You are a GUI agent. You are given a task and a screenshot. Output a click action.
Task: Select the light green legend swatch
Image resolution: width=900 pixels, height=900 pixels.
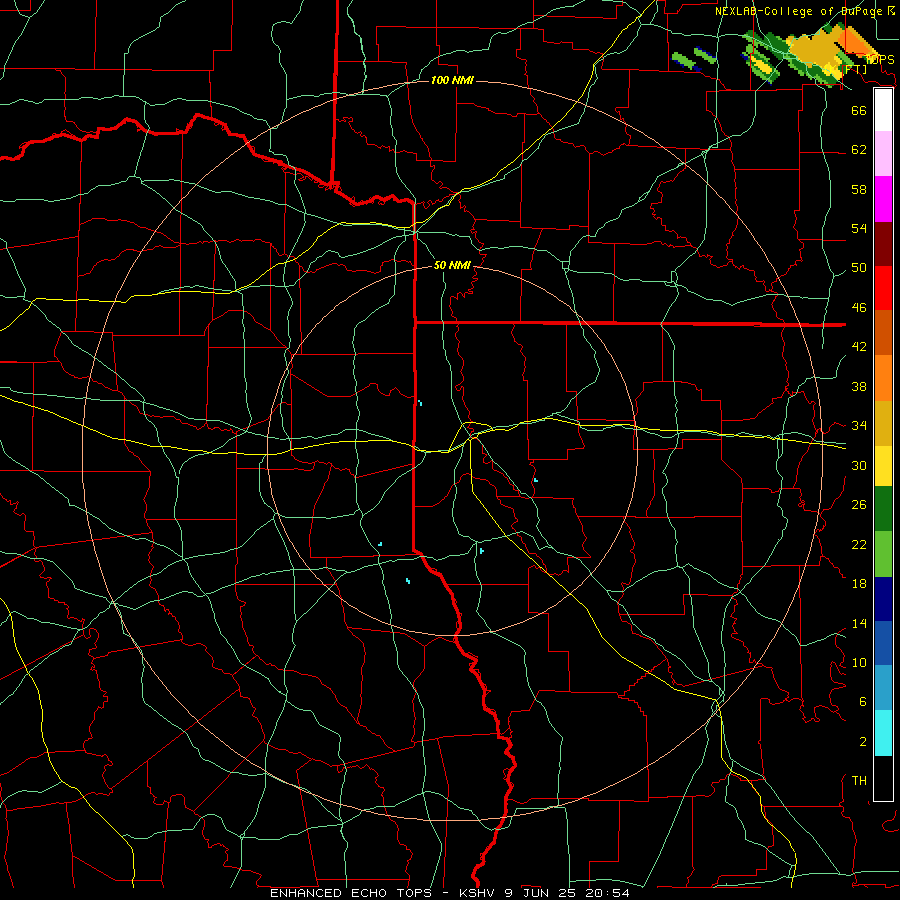pyautogui.click(x=883, y=554)
